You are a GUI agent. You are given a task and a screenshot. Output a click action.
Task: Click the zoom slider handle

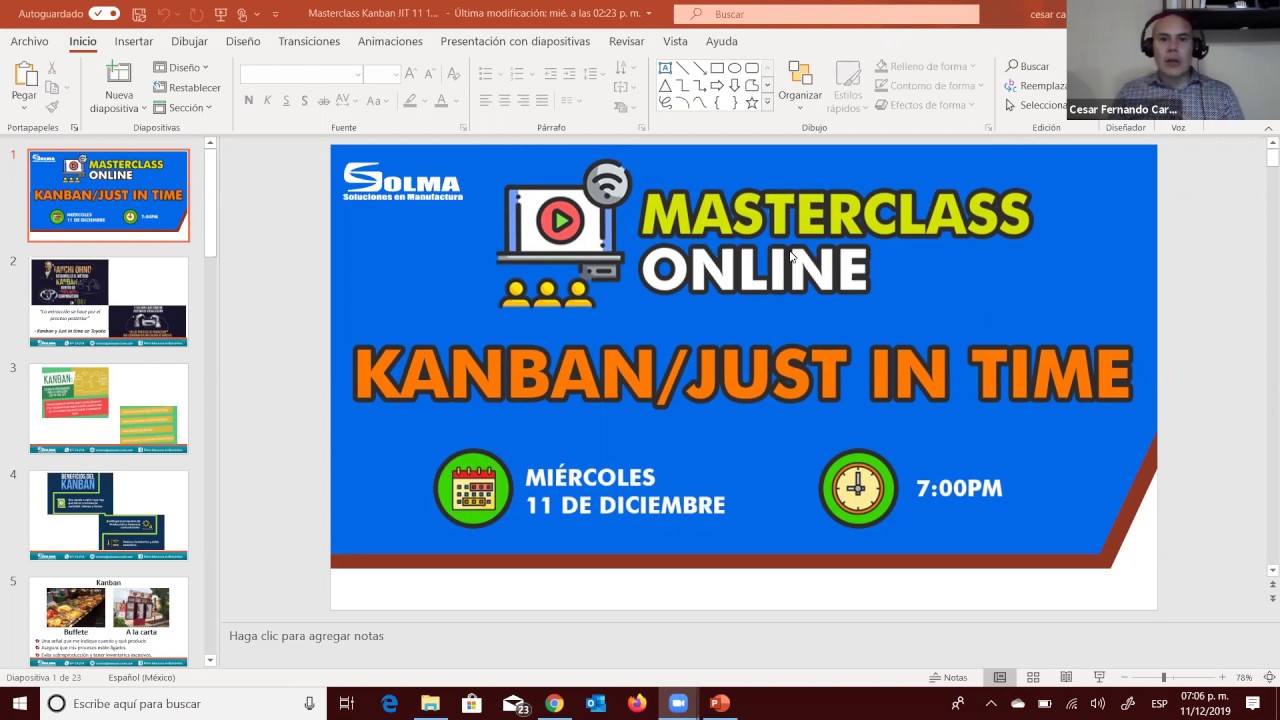(x=1164, y=677)
